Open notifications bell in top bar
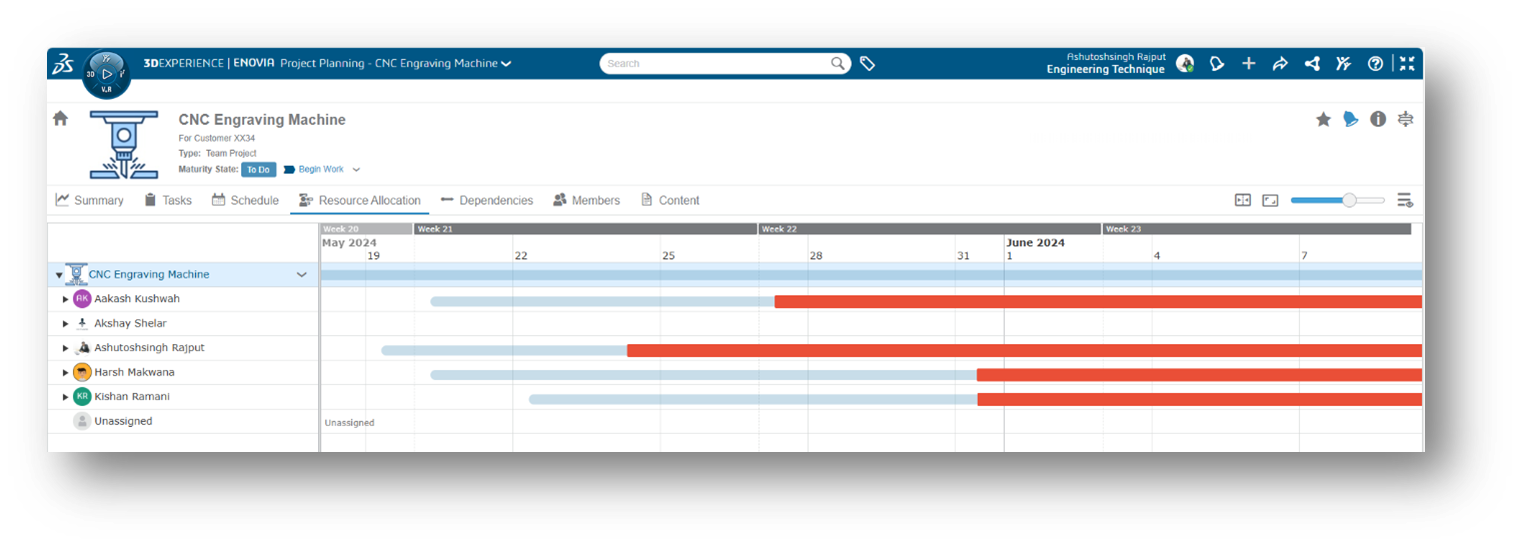 coord(1217,64)
